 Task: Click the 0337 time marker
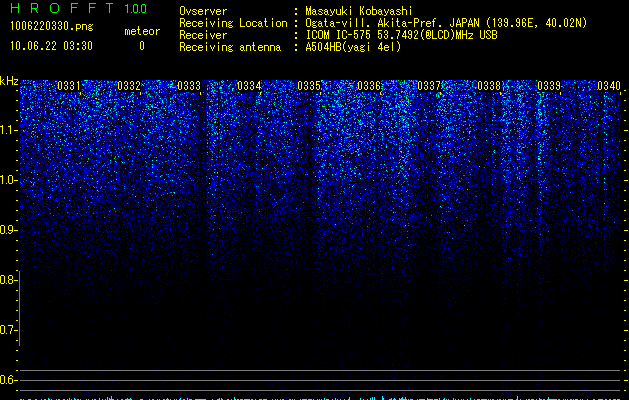point(429,86)
